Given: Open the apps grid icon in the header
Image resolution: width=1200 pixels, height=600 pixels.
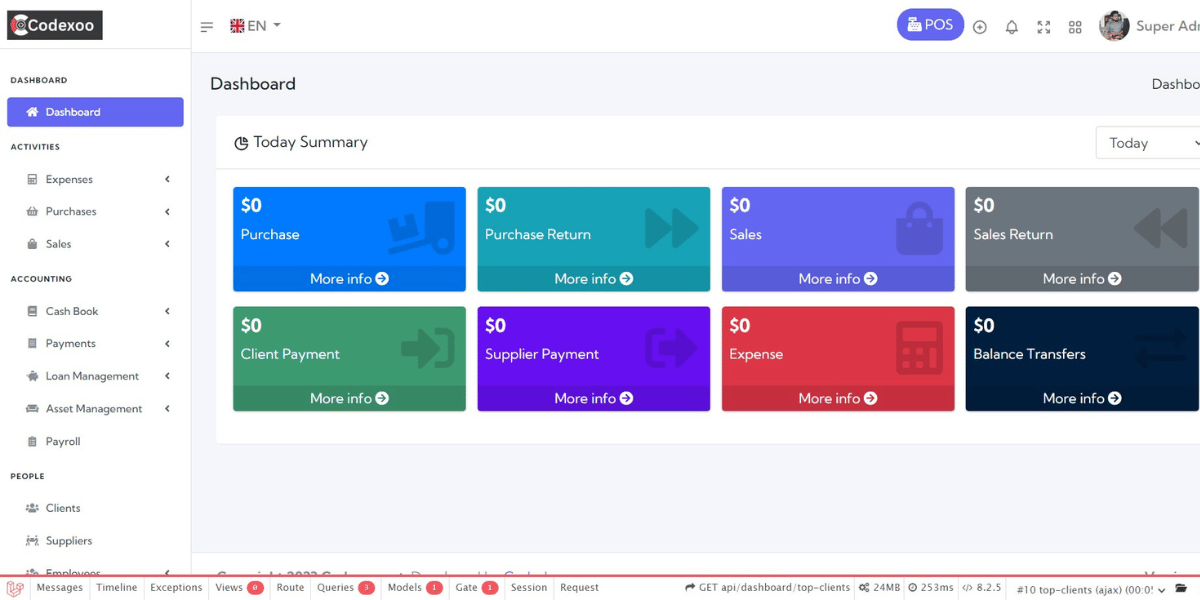Looking at the screenshot, I should point(1075,27).
